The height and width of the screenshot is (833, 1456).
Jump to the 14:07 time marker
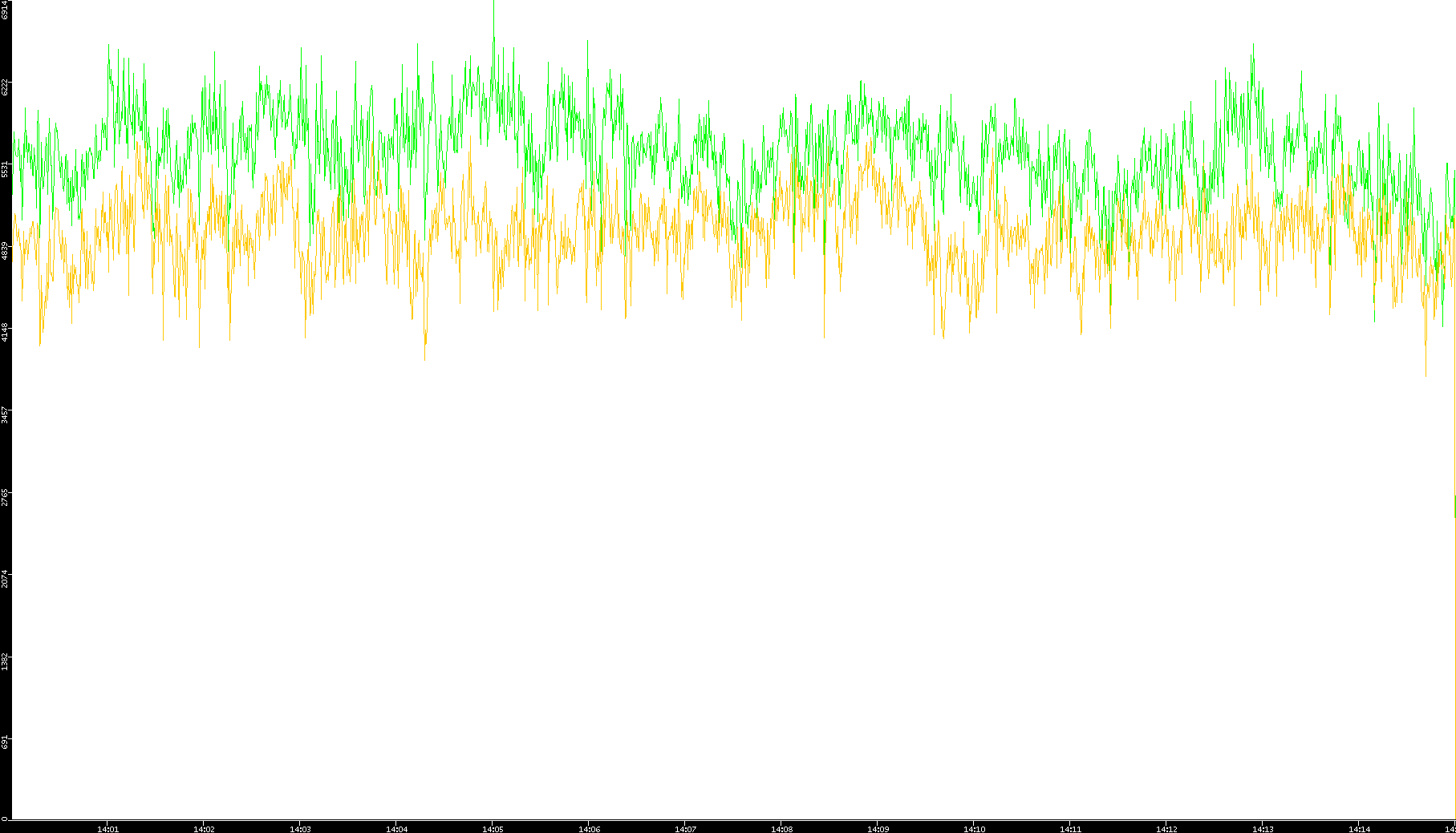point(685,829)
